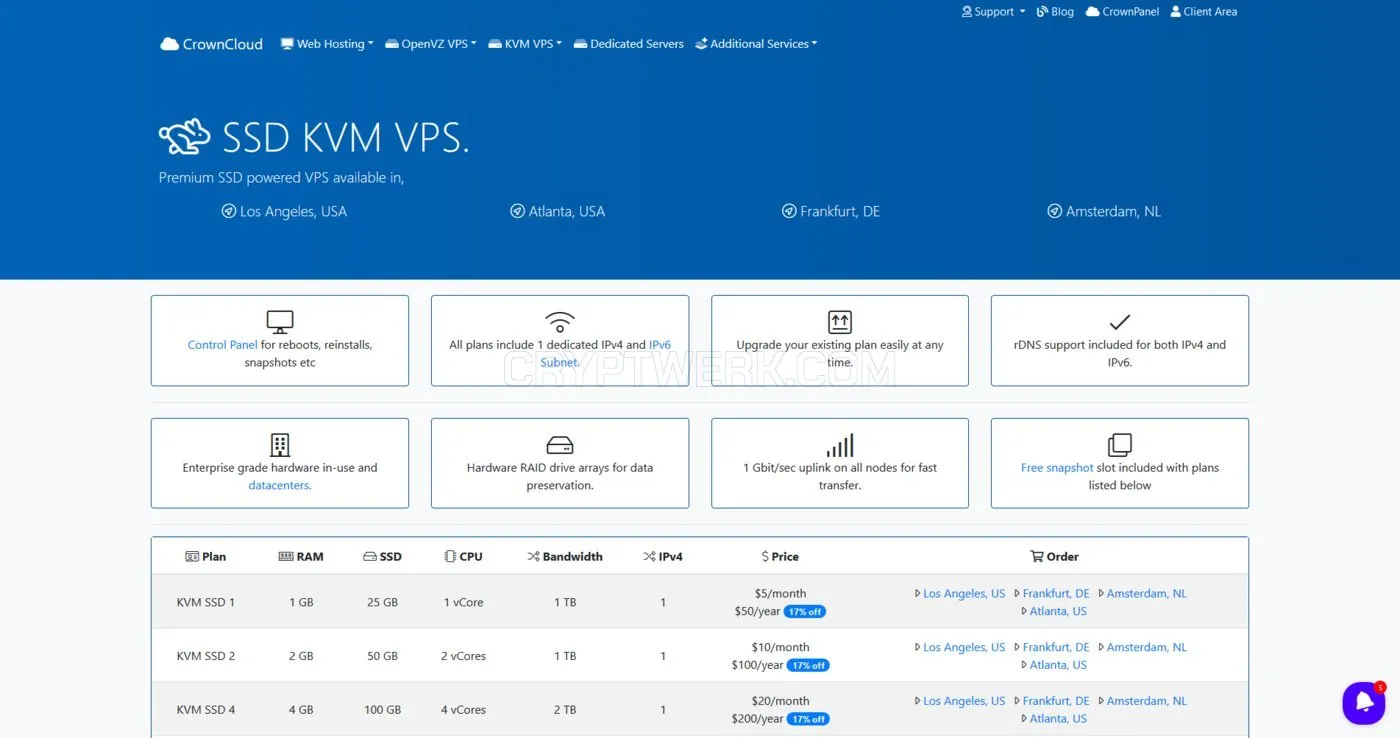Click the rDNS checkmark icon
This screenshot has width=1400, height=738.
1120,322
